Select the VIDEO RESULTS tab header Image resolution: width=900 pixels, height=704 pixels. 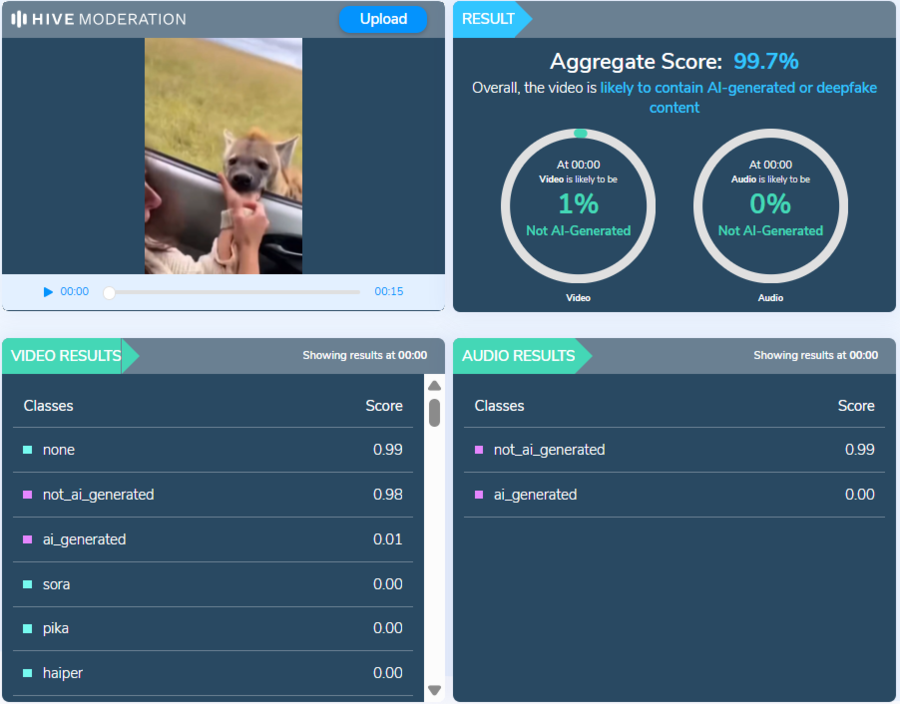tap(66, 355)
